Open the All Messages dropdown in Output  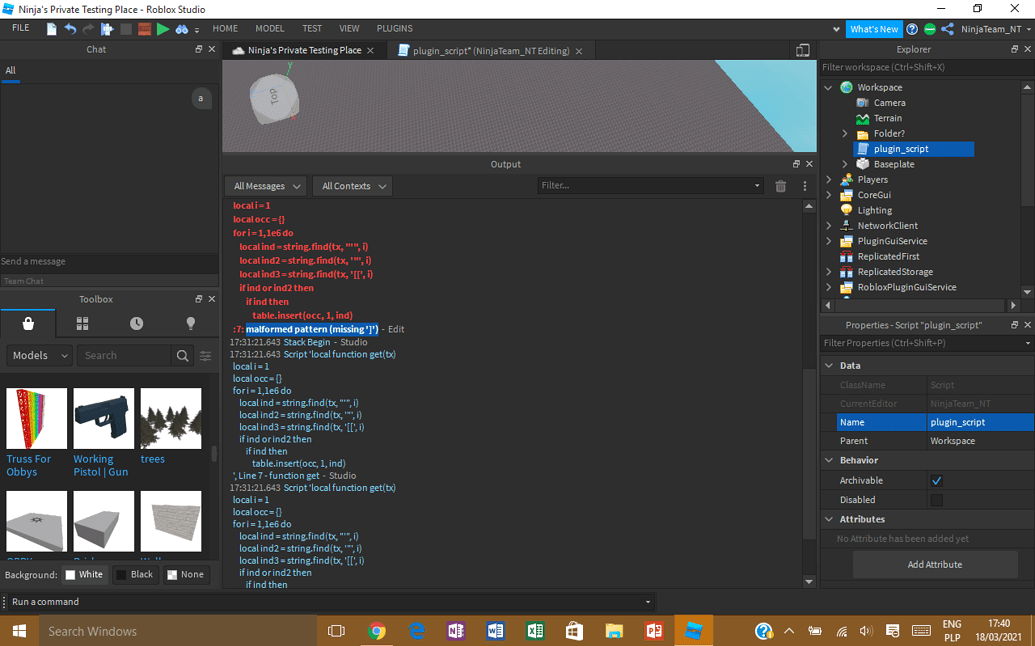click(x=264, y=185)
